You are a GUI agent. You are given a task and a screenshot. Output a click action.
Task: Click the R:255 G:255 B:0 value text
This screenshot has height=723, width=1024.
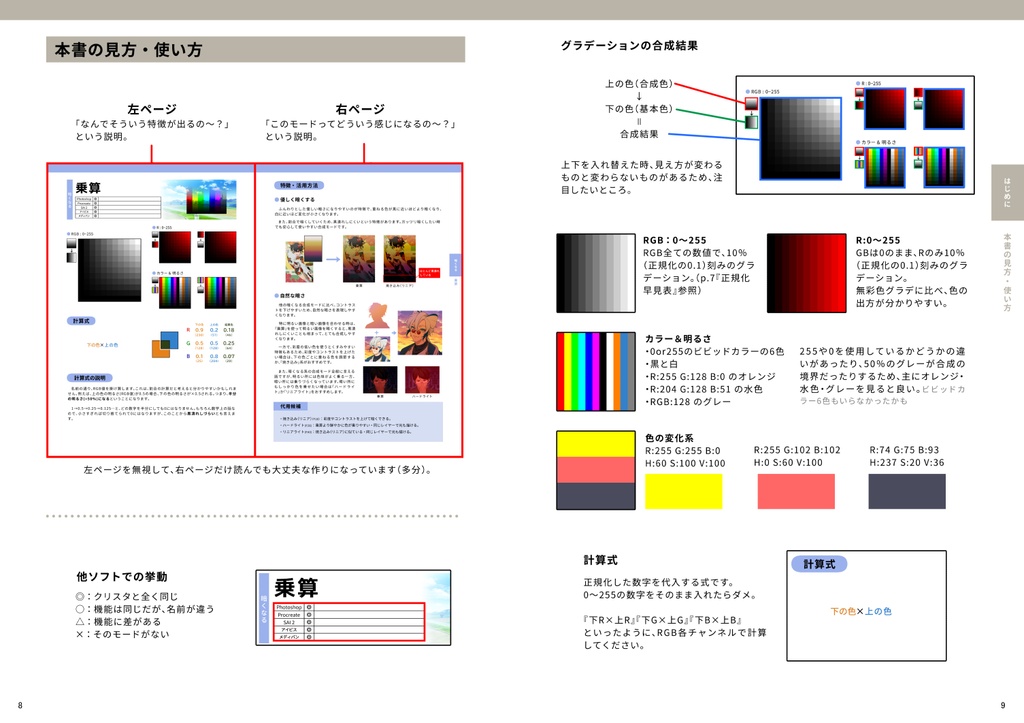(x=682, y=451)
